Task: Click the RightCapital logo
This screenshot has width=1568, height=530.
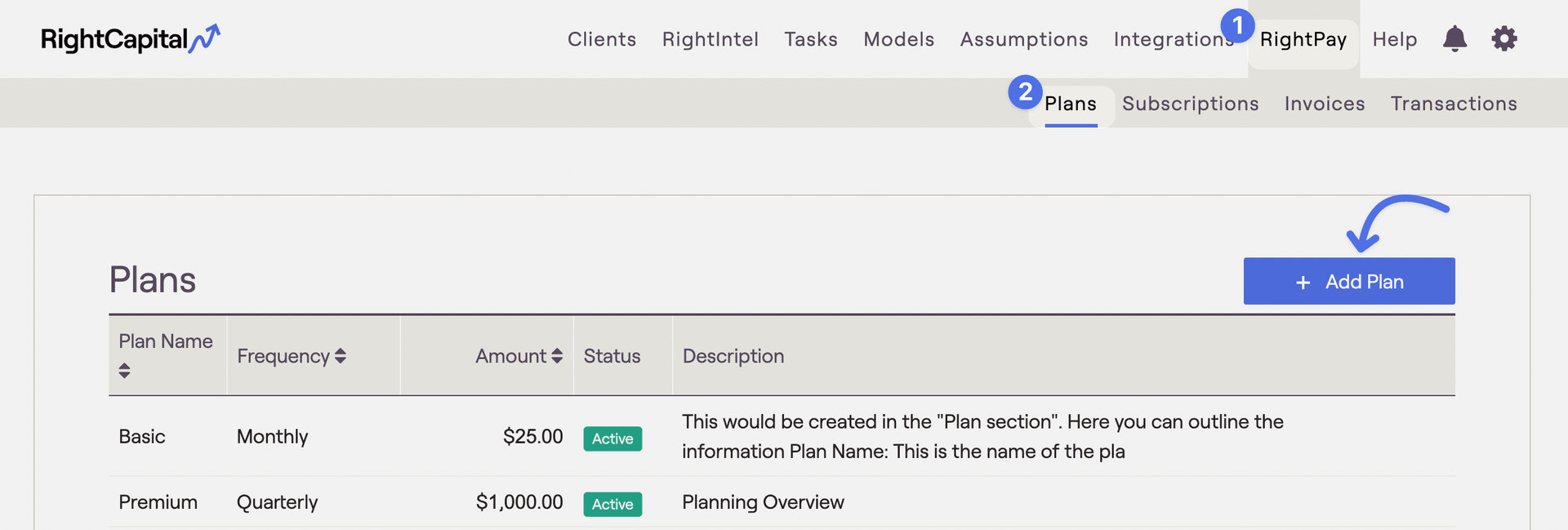Action: (131, 39)
